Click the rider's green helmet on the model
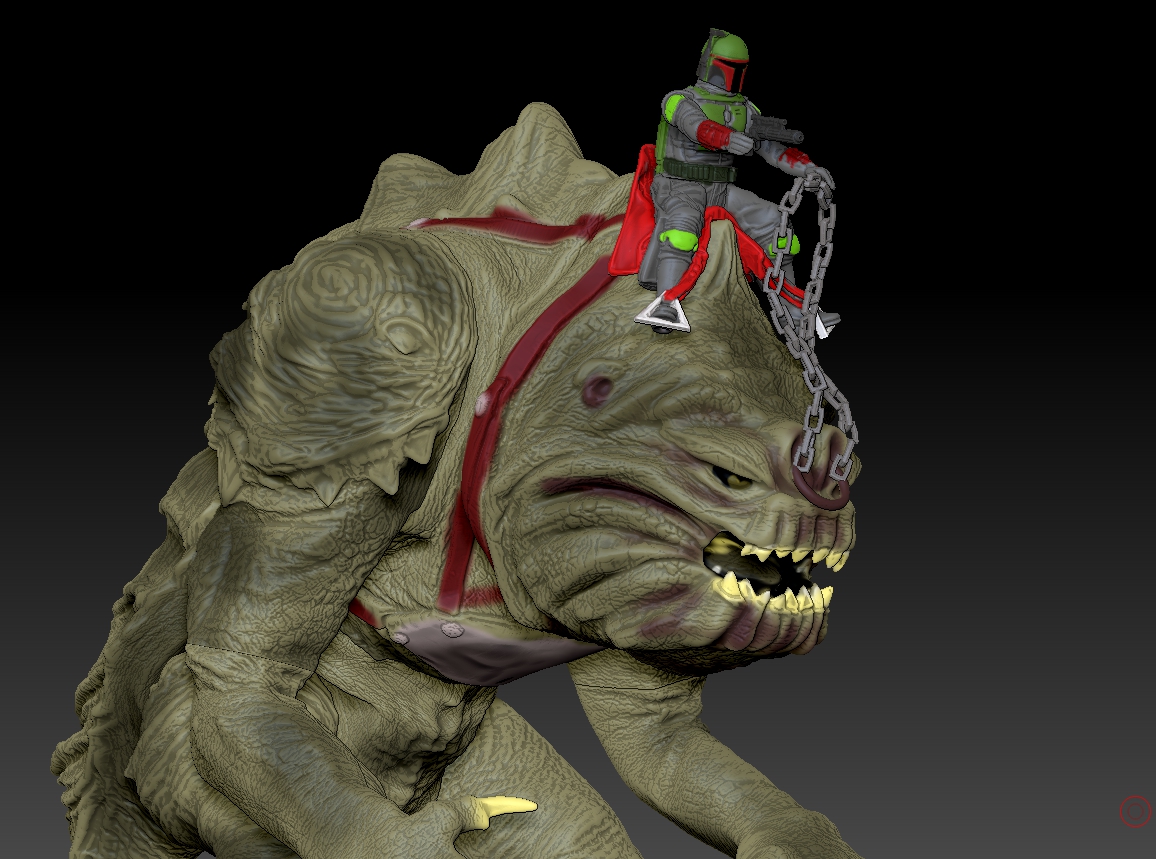This screenshot has width=1156, height=859. coord(723,60)
